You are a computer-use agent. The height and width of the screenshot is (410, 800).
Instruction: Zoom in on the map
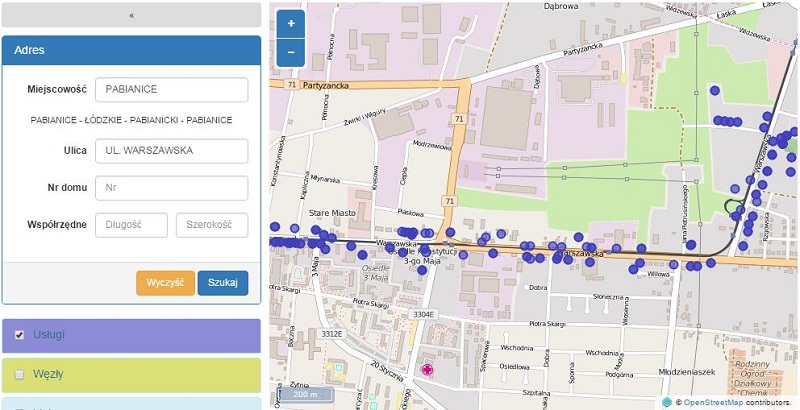[291, 24]
